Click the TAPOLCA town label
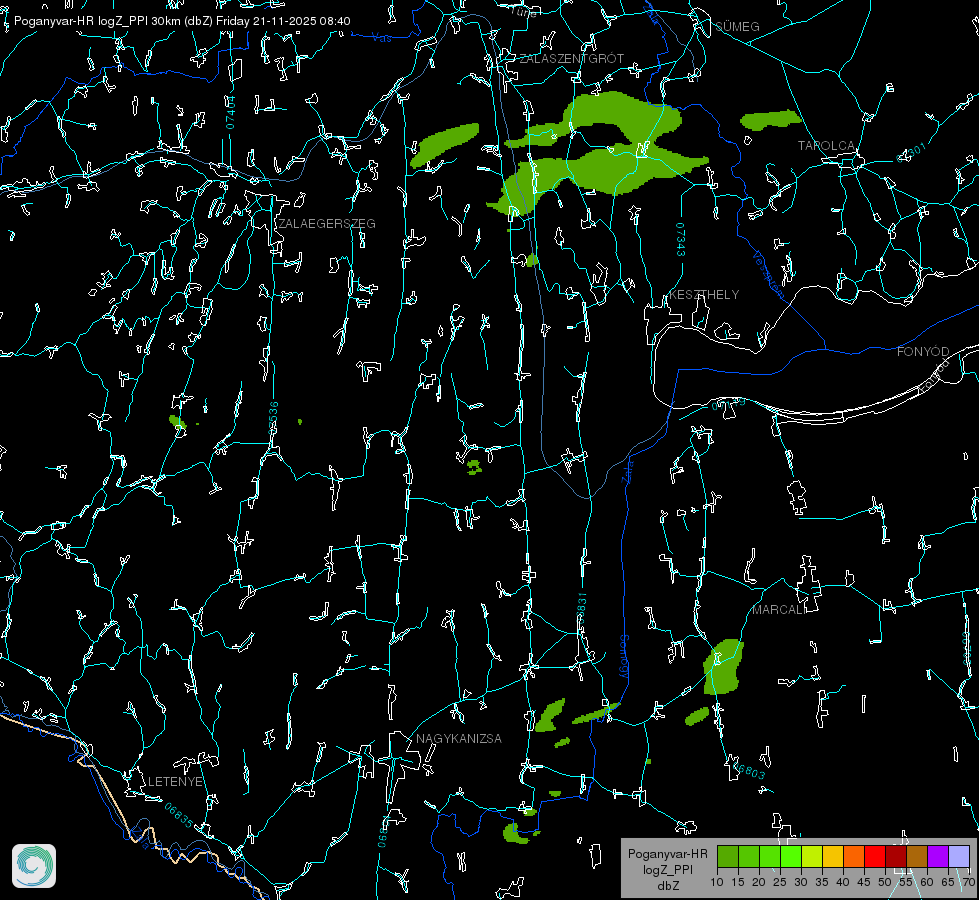This screenshot has width=979, height=900. (827, 146)
